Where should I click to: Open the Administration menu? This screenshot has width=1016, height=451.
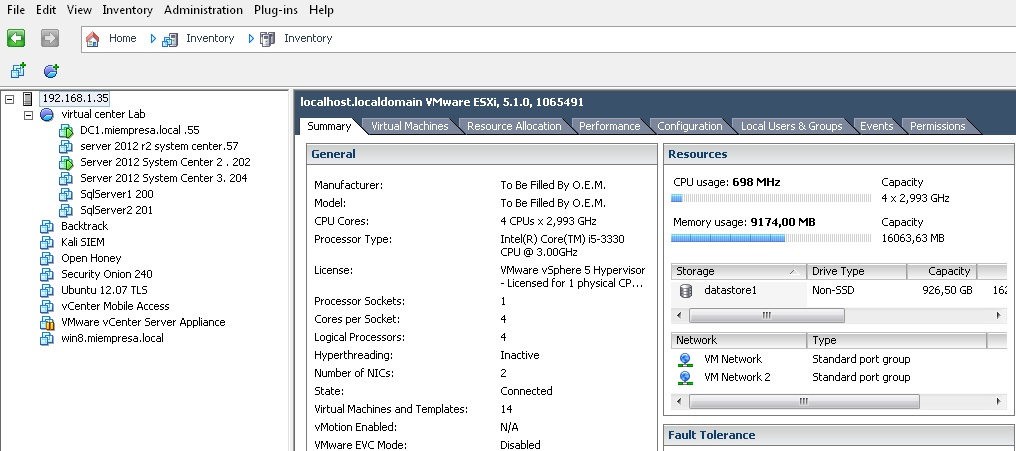pos(203,10)
